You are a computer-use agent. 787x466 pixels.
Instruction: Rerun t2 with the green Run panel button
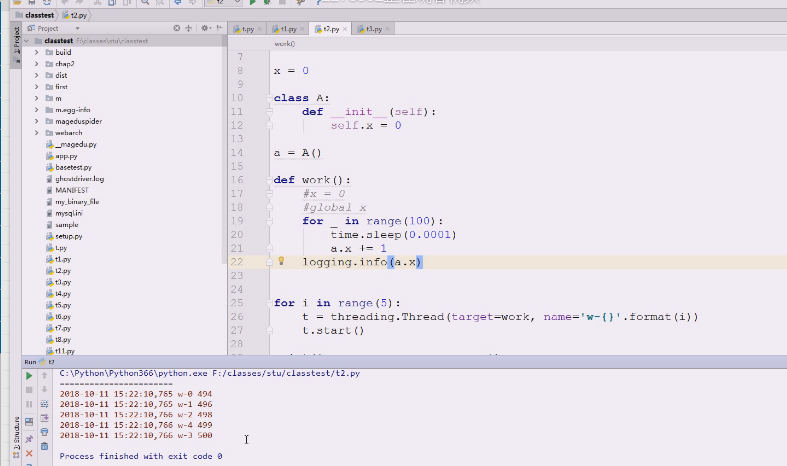[29, 376]
